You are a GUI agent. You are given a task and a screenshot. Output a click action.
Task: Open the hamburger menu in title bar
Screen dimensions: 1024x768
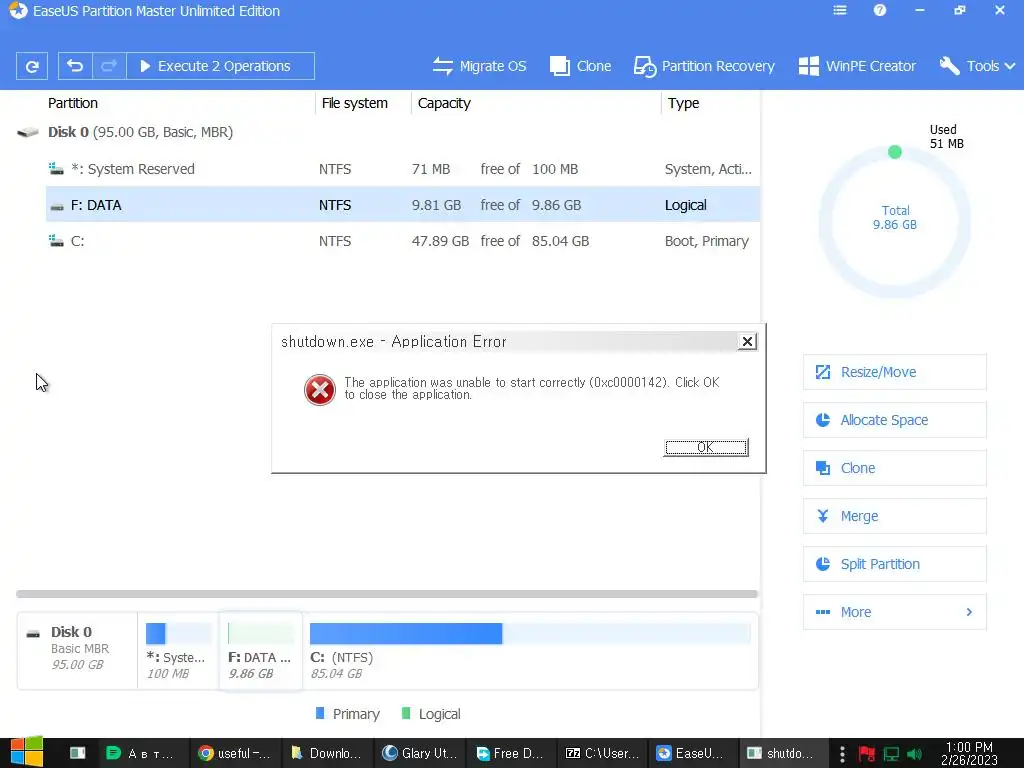click(x=840, y=10)
